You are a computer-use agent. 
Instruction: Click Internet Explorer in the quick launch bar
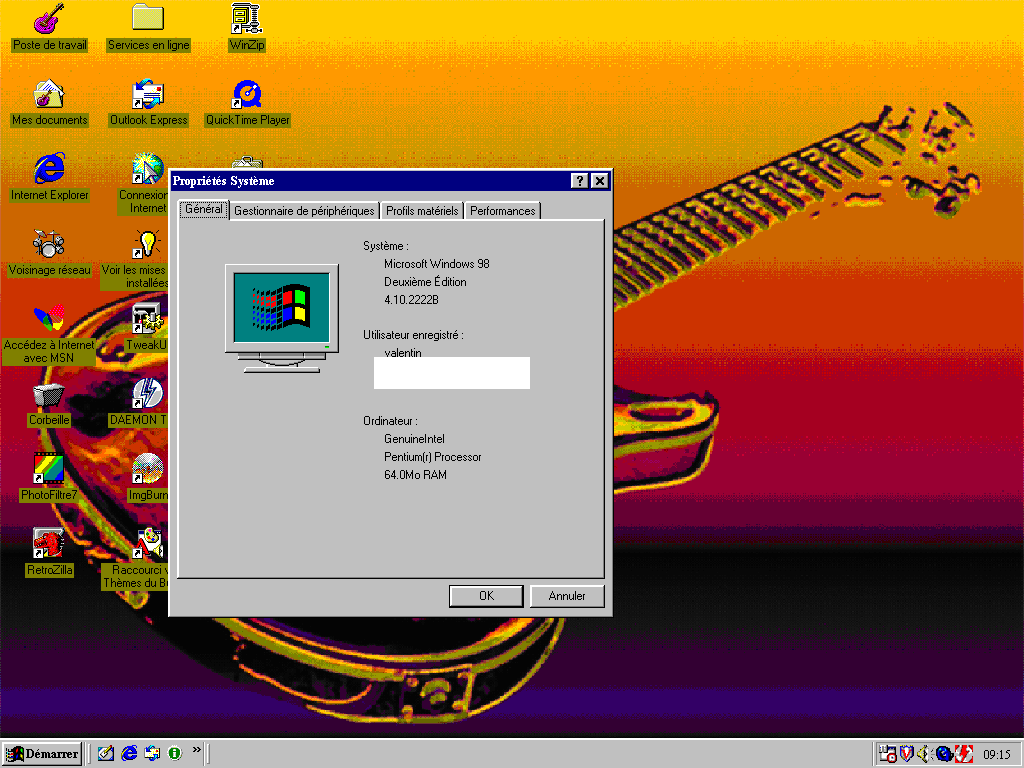(129, 753)
